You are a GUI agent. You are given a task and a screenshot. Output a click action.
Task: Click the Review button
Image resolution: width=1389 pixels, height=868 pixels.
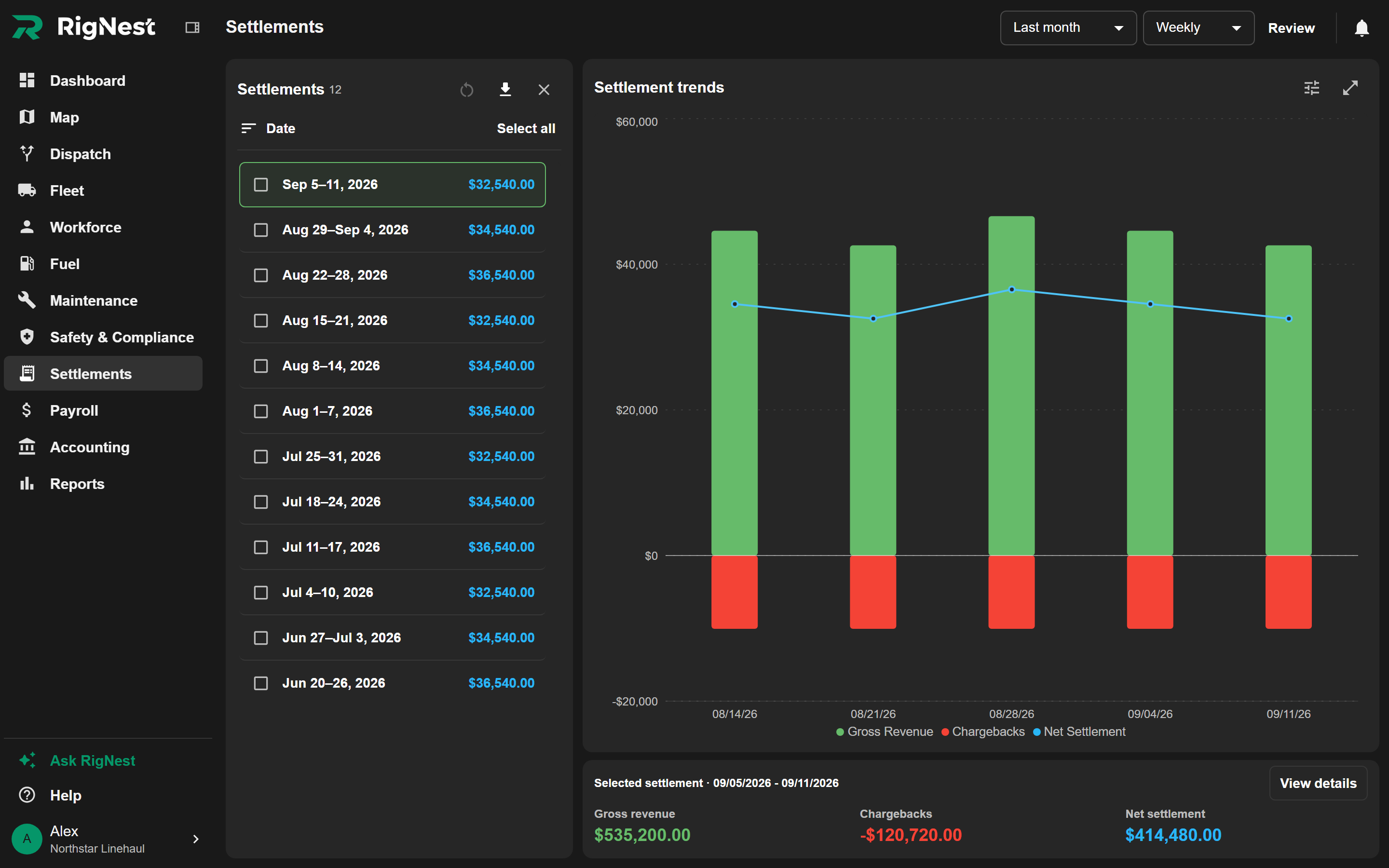coord(1291,27)
